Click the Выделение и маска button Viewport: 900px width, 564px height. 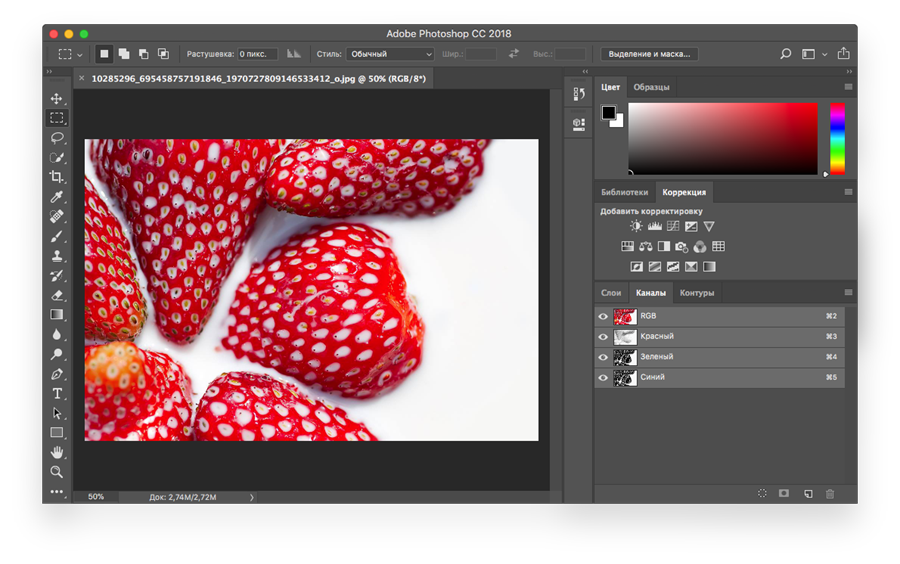[x=649, y=54]
